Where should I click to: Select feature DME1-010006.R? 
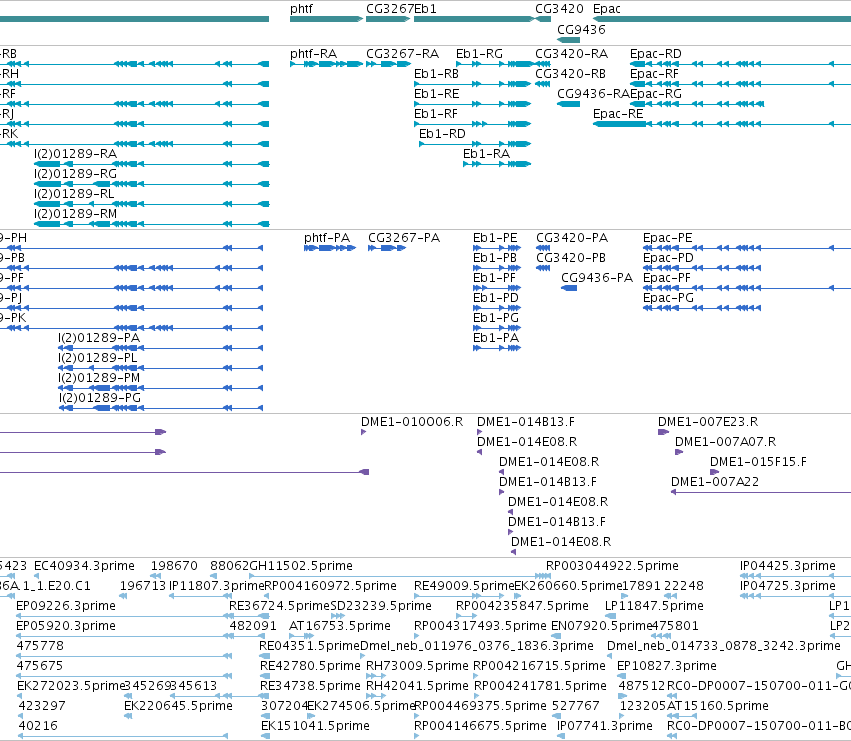point(412,422)
